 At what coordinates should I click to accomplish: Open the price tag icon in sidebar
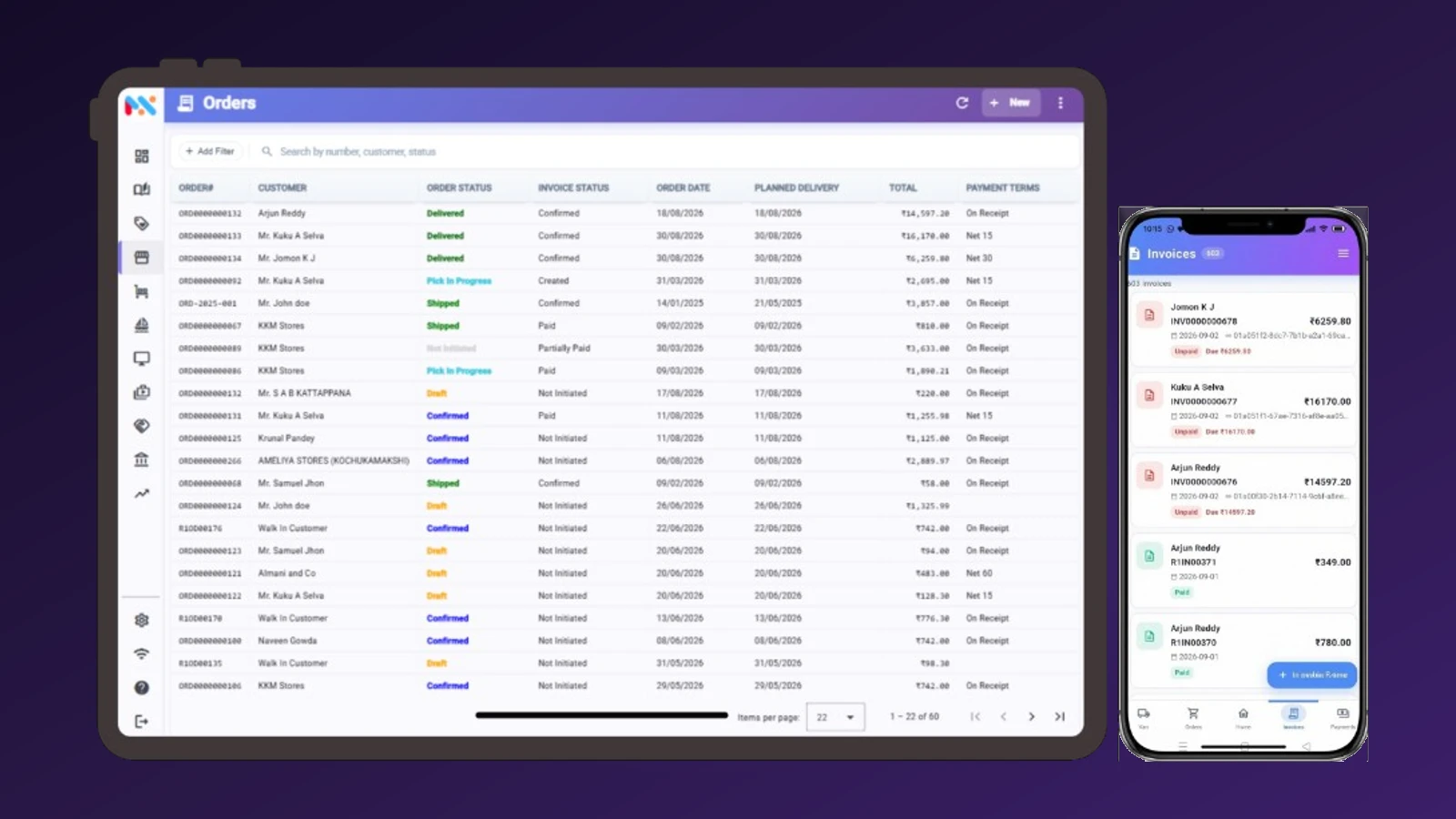[x=141, y=223]
